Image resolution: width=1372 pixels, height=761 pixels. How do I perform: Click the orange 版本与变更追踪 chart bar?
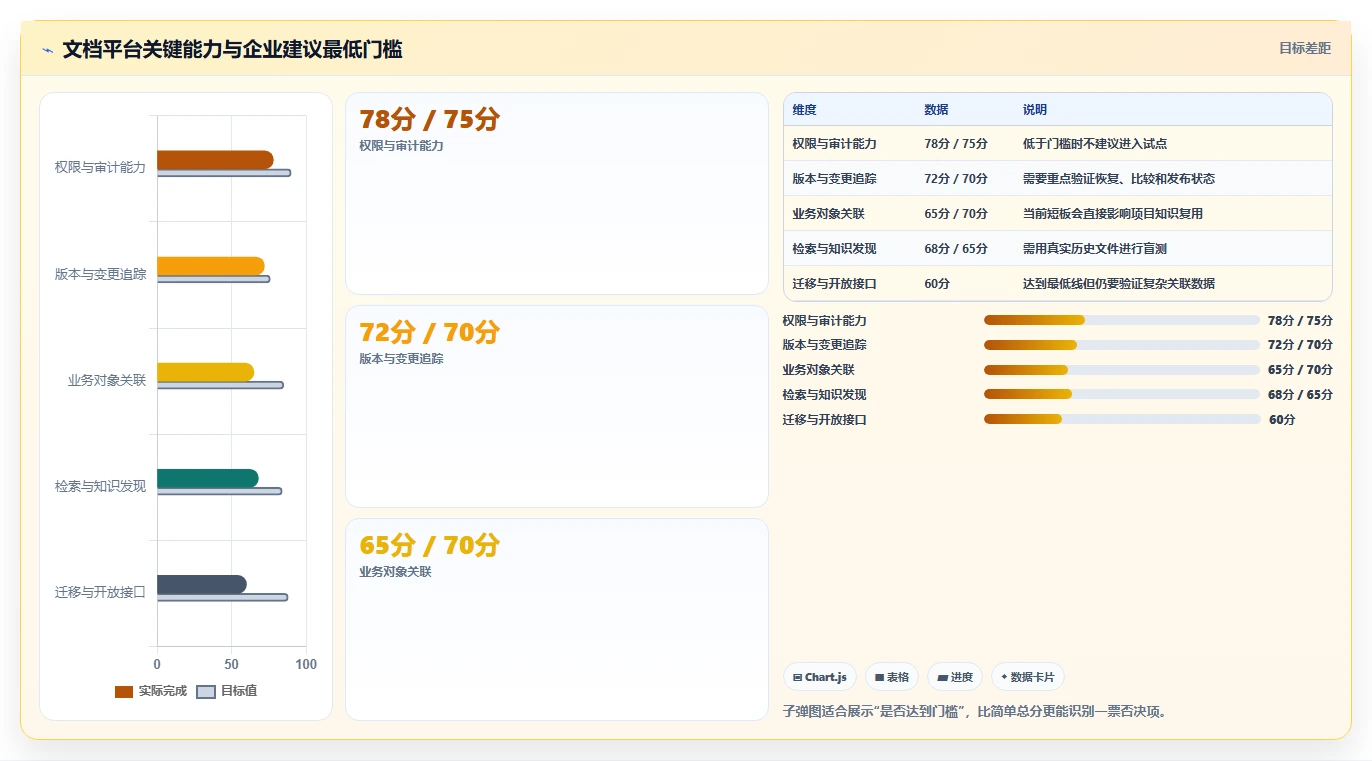click(x=211, y=266)
